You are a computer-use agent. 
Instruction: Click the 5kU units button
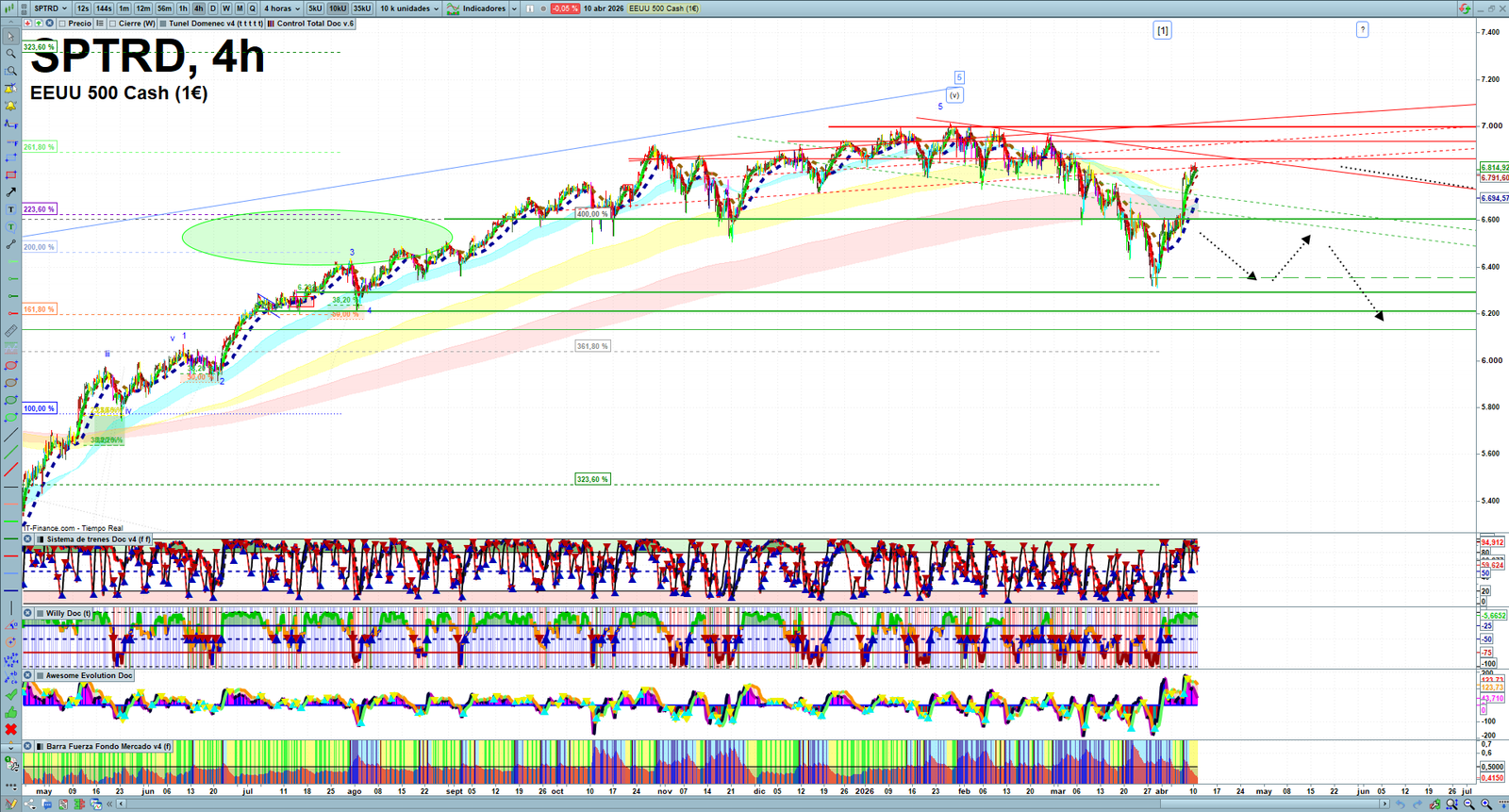pos(315,8)
